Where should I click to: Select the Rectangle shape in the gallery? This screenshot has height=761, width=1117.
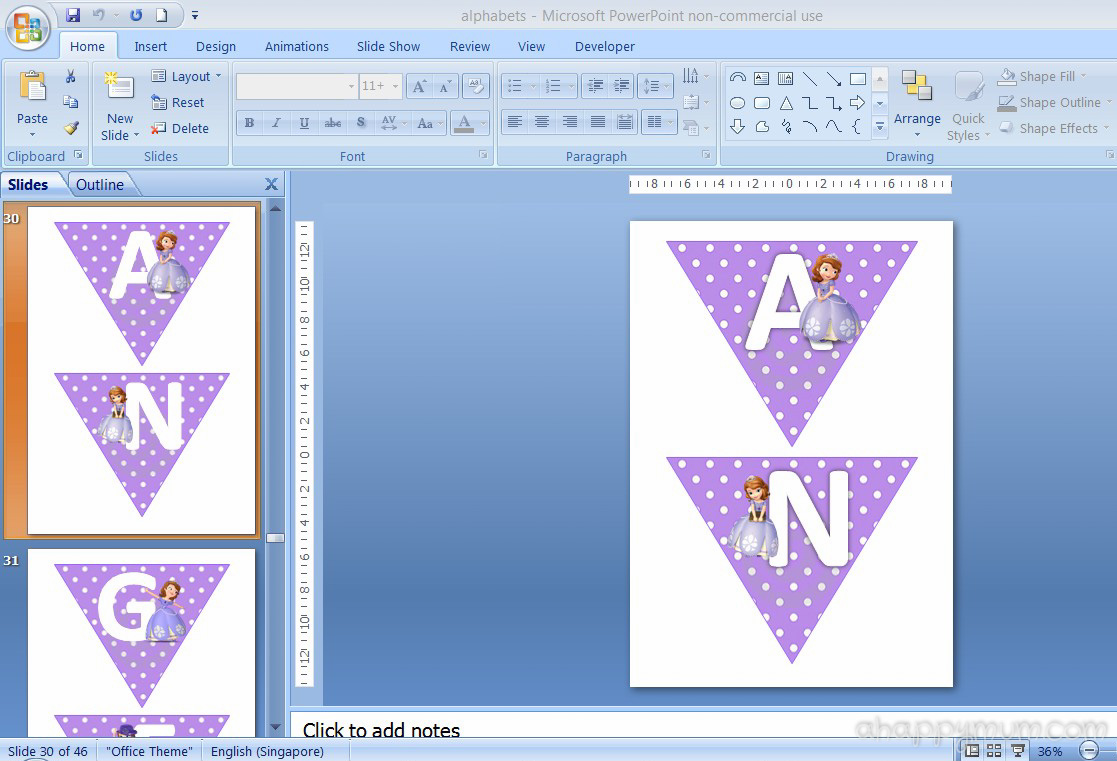(x=858, y=78)
